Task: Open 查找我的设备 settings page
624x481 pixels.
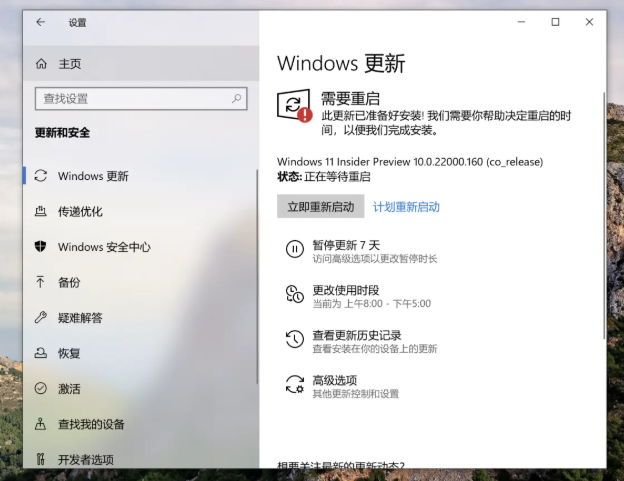Action: 140,424
